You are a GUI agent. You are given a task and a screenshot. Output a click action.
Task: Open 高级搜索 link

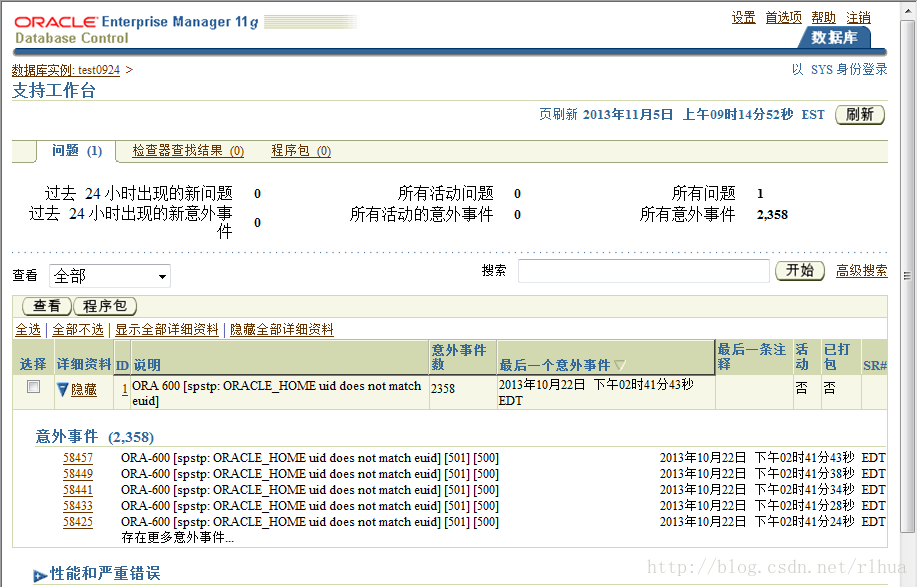click(861, 270)
